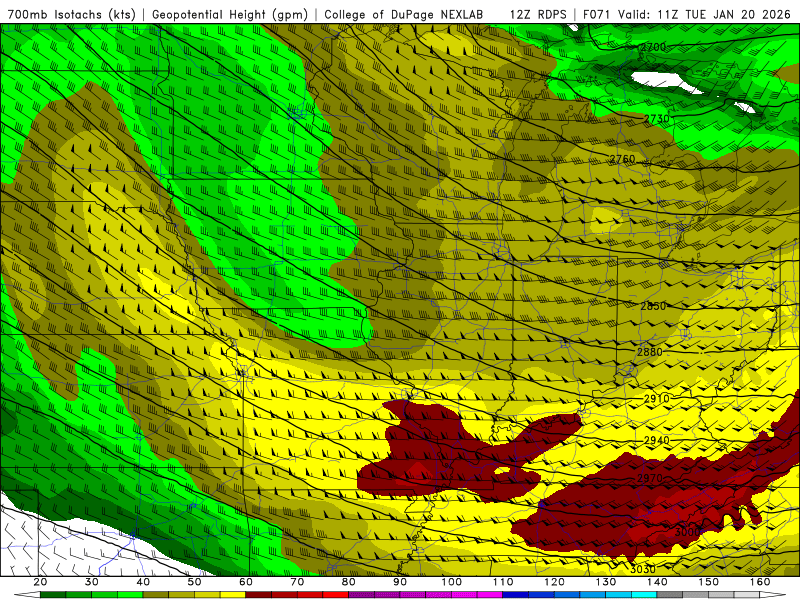Click the 3000 height contour label
Viewport: 800px width, 600px height.
(x=687, y=532)
